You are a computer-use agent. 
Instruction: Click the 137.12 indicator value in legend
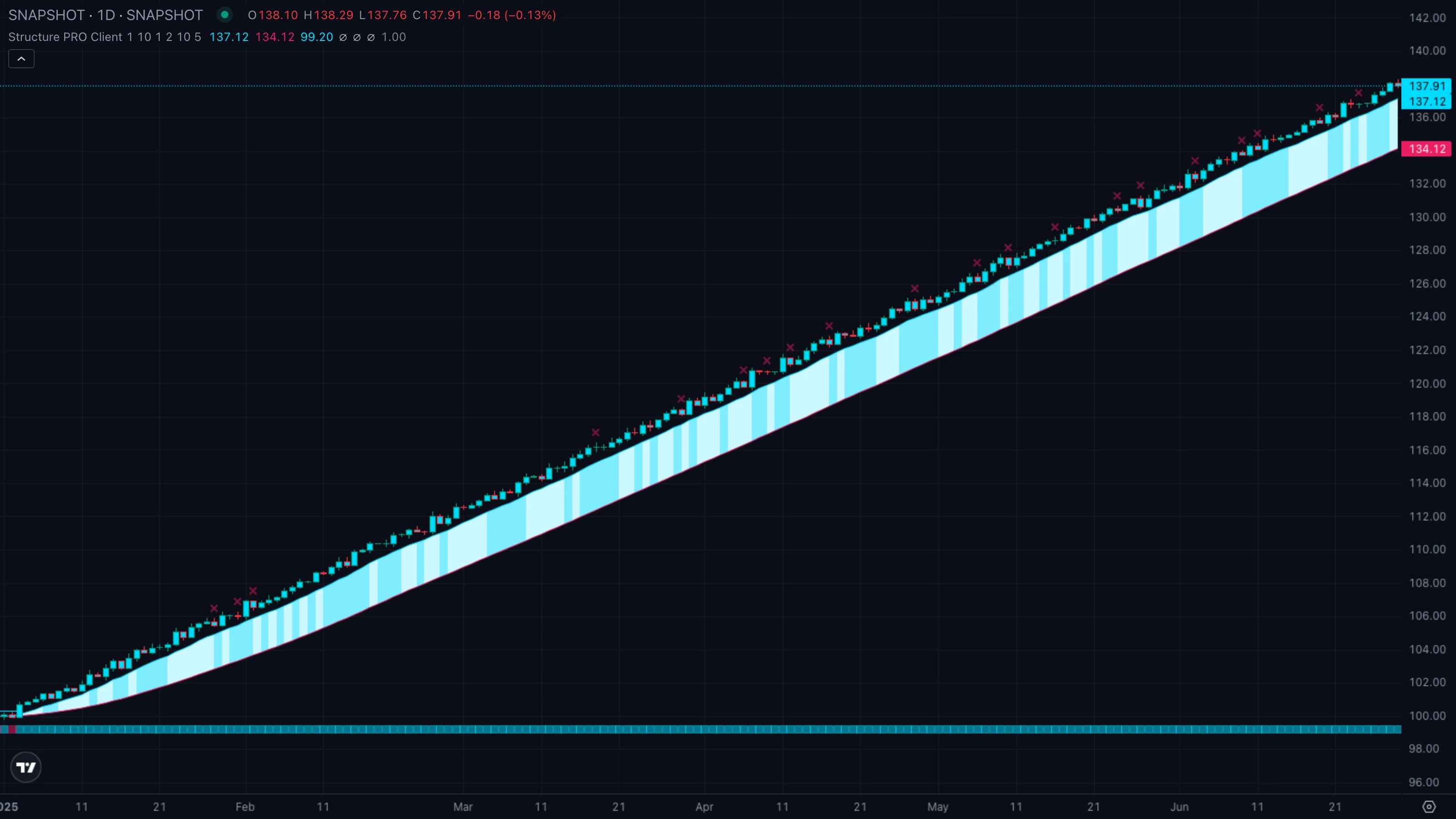(x=229, y=37)
